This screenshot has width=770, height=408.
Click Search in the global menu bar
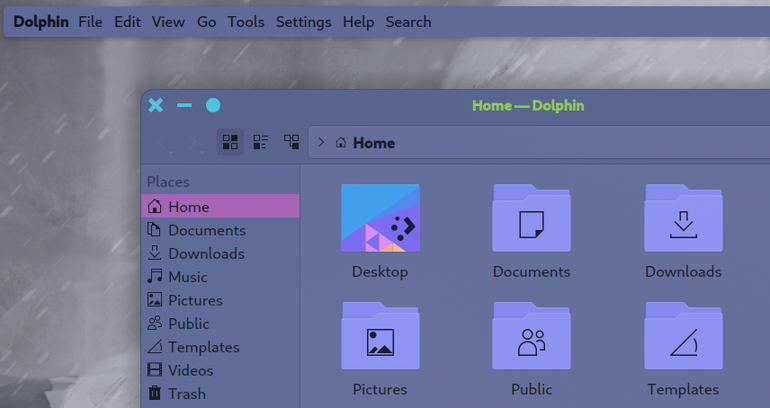[x=409, y=22]
